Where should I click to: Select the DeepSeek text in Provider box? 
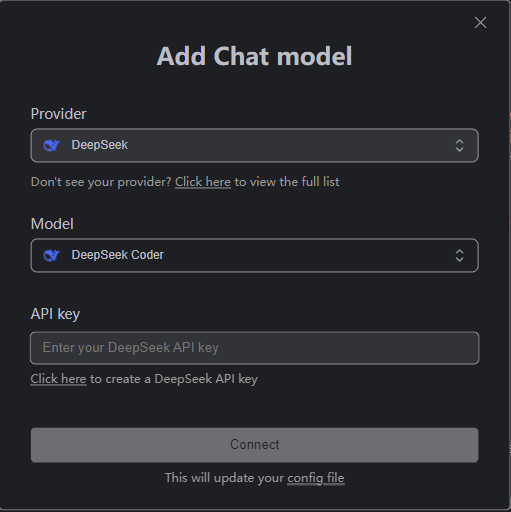pyautogui.click(x=100, y=145)
